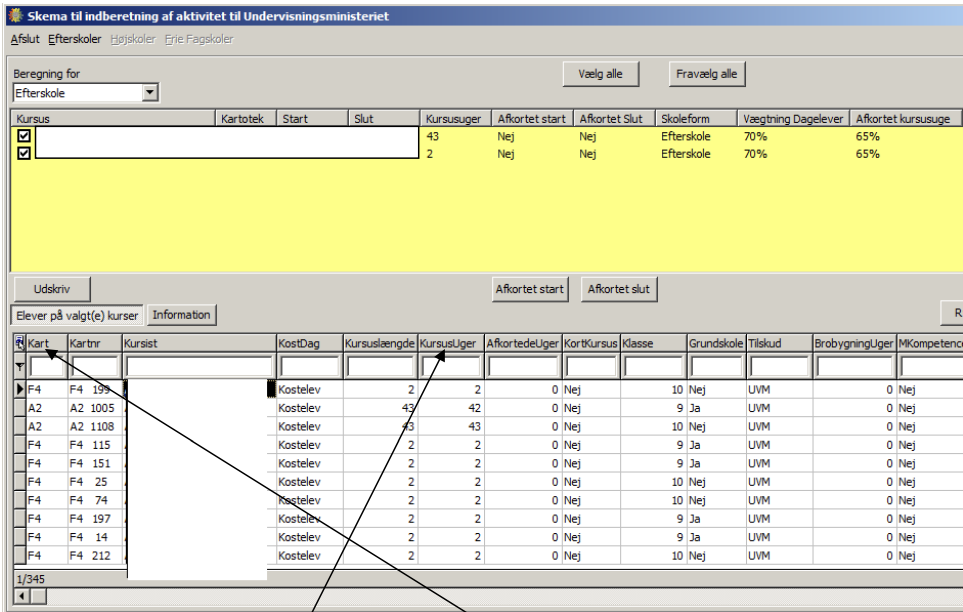The height and width of the screenshot is (612, 963).
Task: Click the KursusUger filter input field
Action: pos(451,367)
